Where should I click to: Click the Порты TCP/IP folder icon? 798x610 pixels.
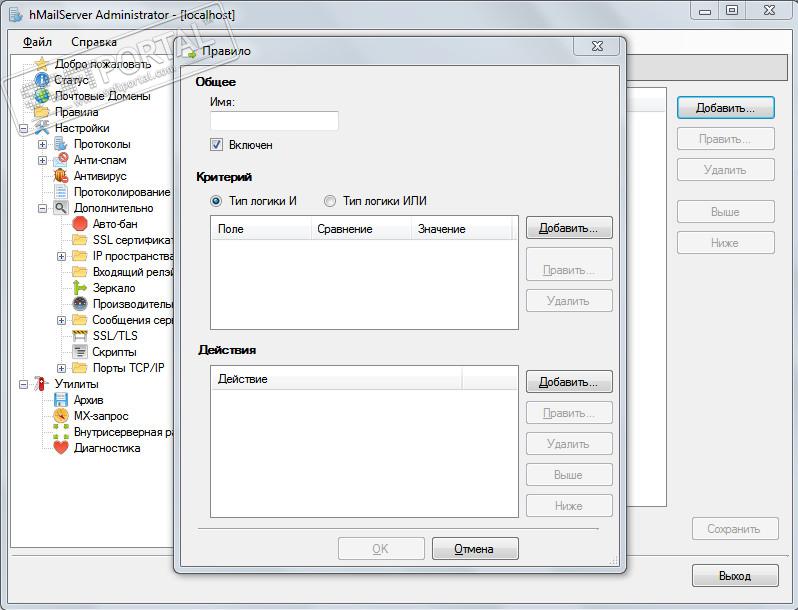80,368
